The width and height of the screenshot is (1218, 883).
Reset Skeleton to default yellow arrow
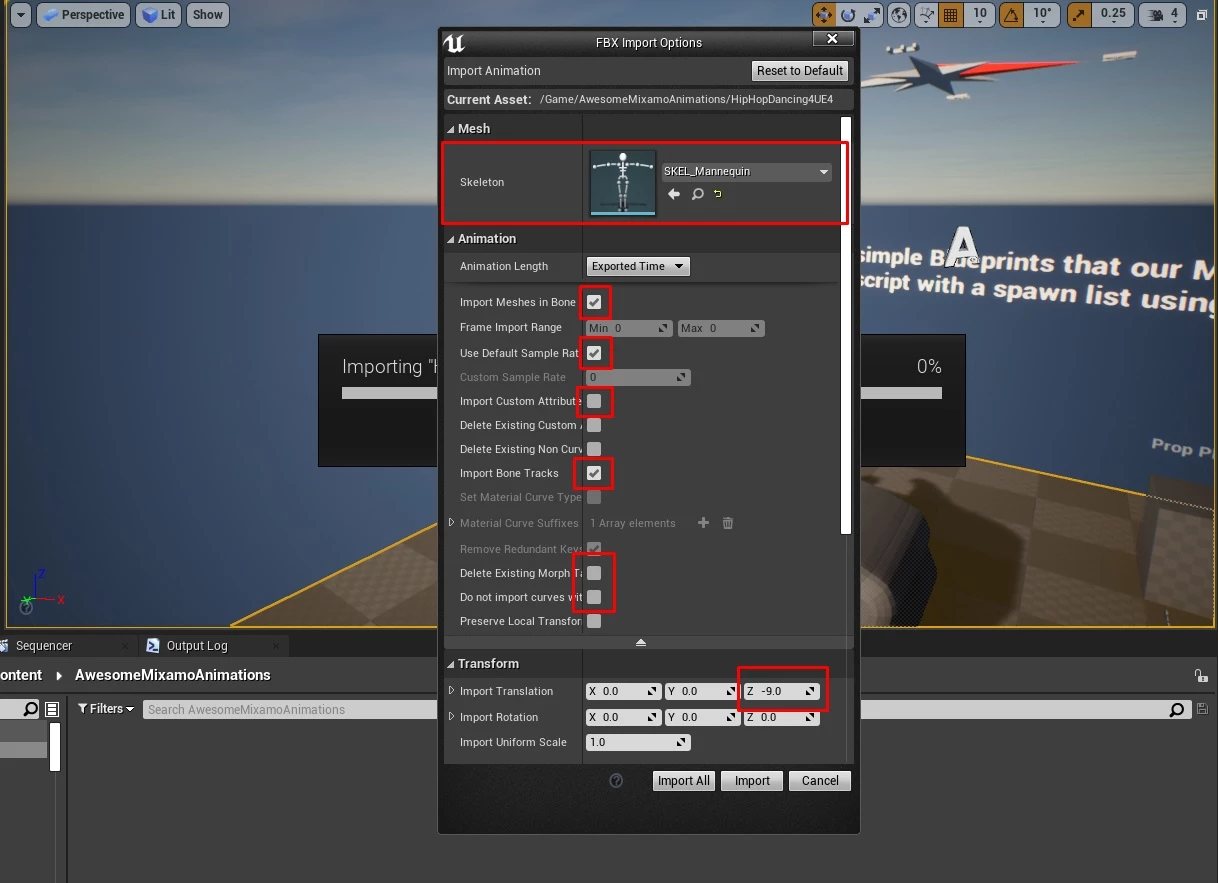click(718, 194)
